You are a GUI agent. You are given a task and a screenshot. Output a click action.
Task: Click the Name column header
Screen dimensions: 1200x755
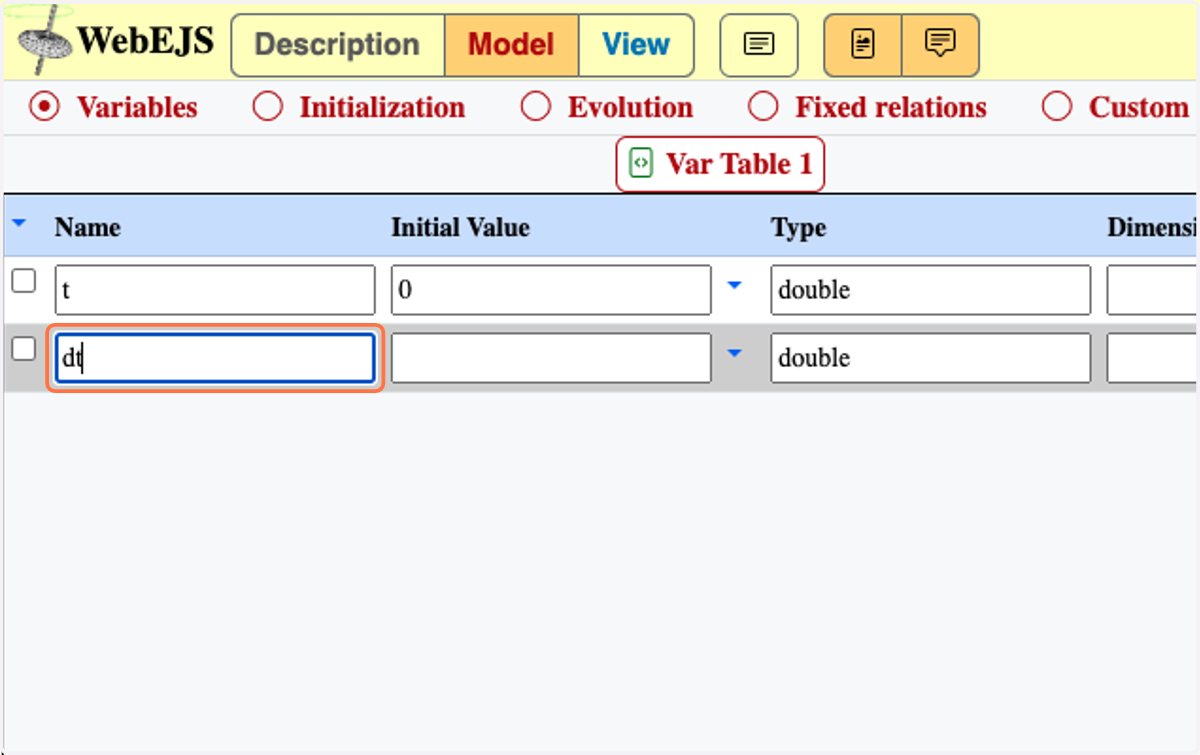[88, 228]
